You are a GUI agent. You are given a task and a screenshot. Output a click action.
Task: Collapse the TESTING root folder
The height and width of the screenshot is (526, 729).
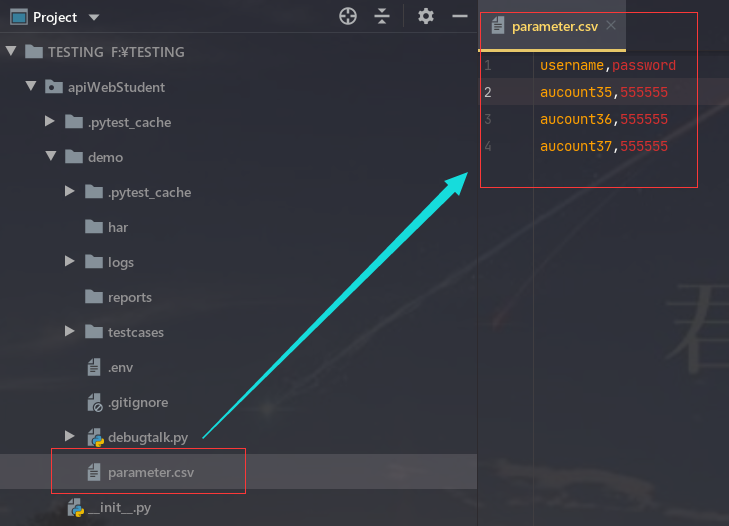(10, 51)
